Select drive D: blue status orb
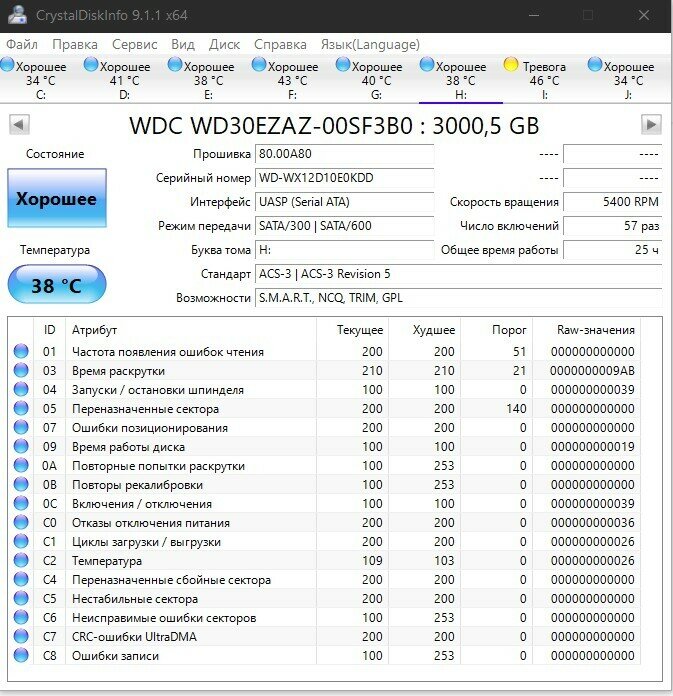This screenshot has height=696, width=673. [x=91, y=65]
